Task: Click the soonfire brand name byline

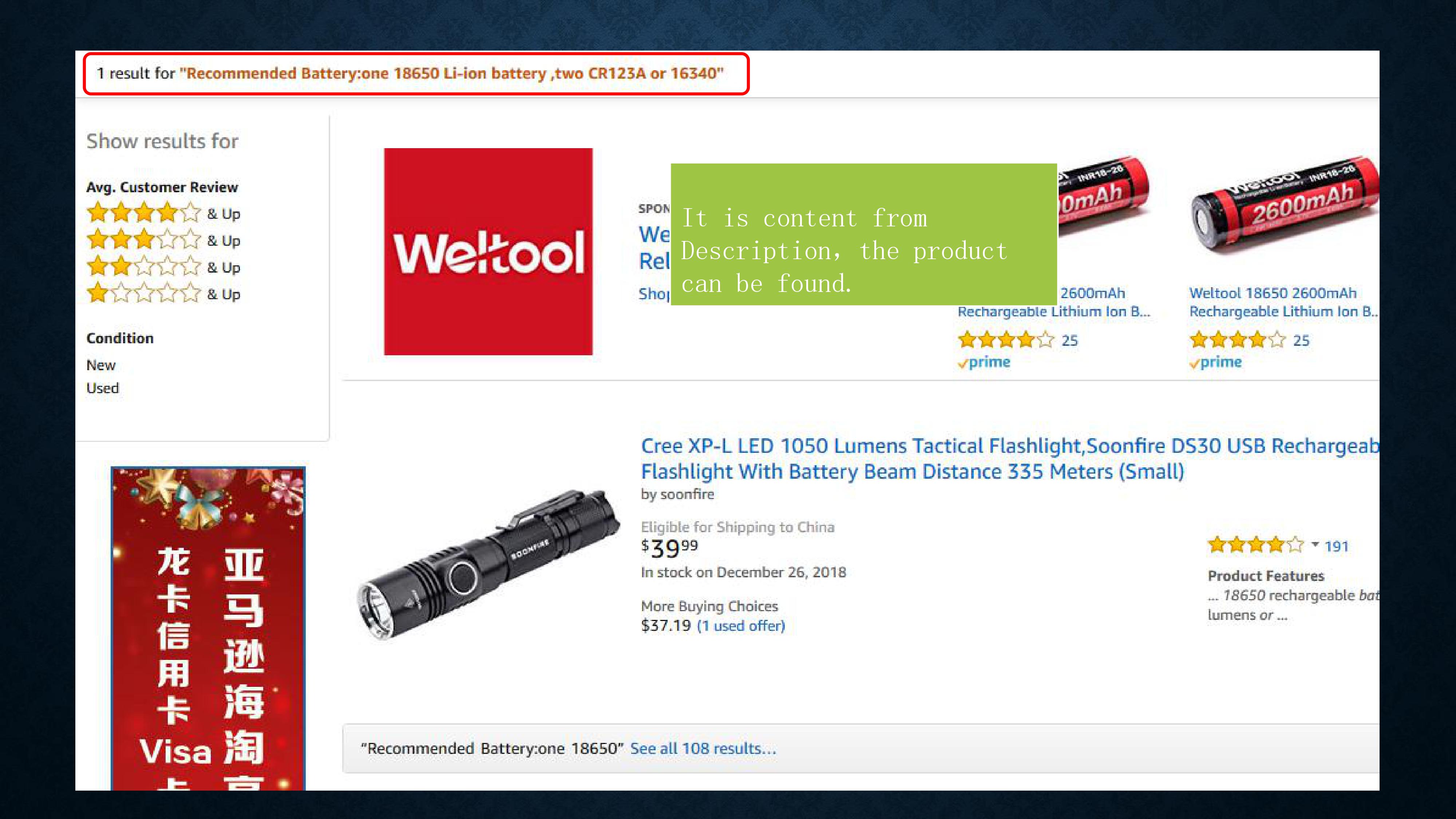Action: [687, 494]
